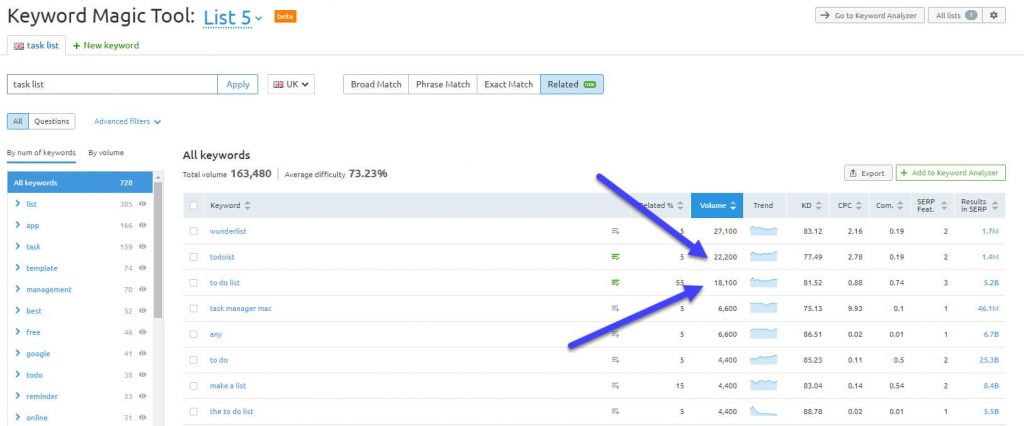Click the Export button
This screenshot has width=1024, height=426.
[x=867, y=173]
